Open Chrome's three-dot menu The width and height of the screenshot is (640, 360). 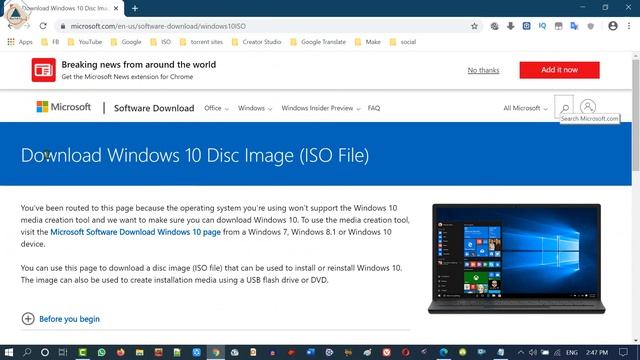(629, 26)
